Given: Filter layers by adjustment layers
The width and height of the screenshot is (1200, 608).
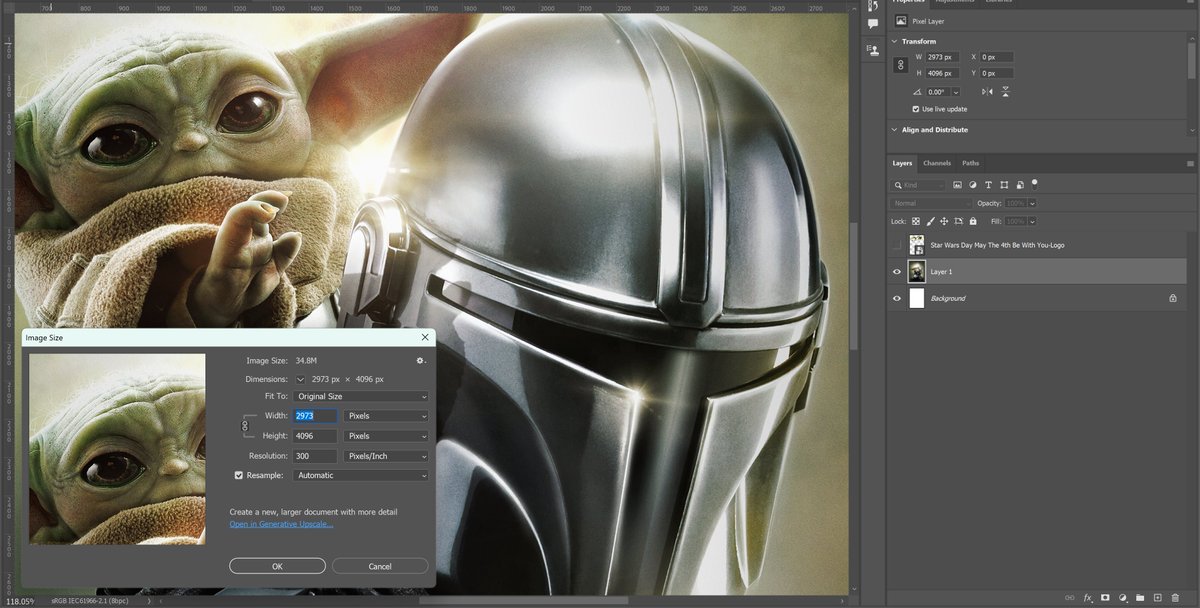Looking at the screenshot, I should coord(972,185).
